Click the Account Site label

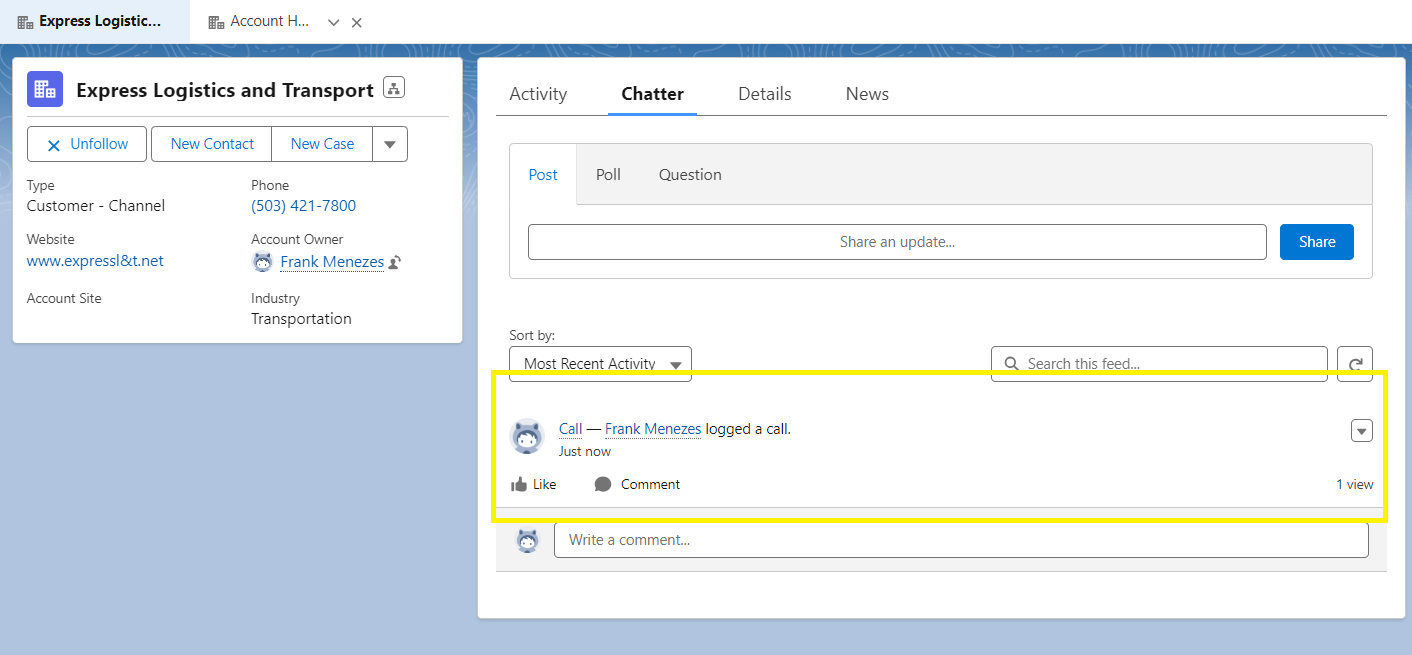pyautogui.click(x=64, y=299)
